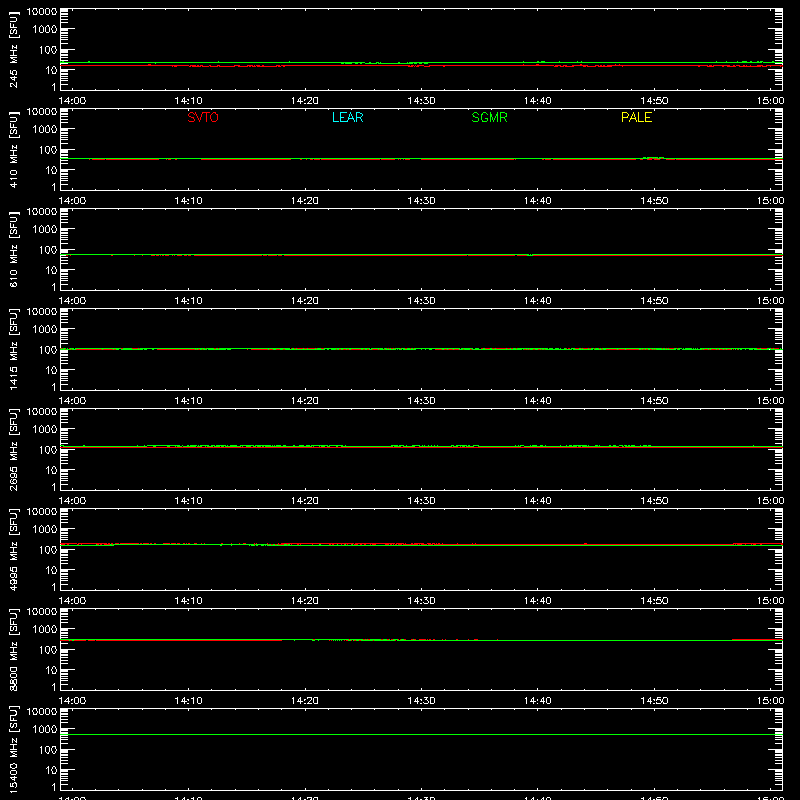Click the 100 tick label on 610 MHz plot
This screenshot has width=800, height=800.
tap(47, 249)
